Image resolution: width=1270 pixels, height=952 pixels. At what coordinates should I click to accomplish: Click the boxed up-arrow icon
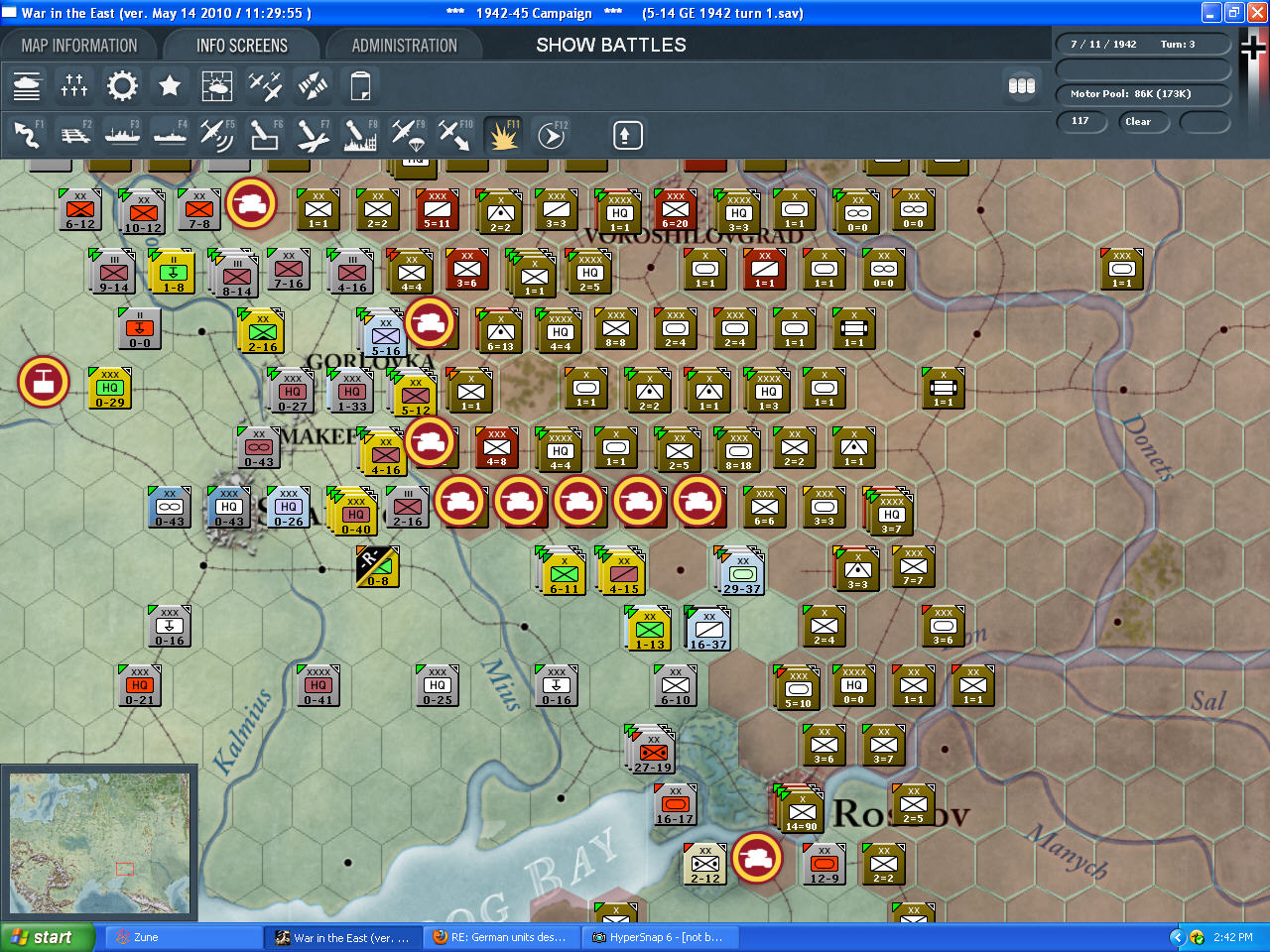point(627,135)
